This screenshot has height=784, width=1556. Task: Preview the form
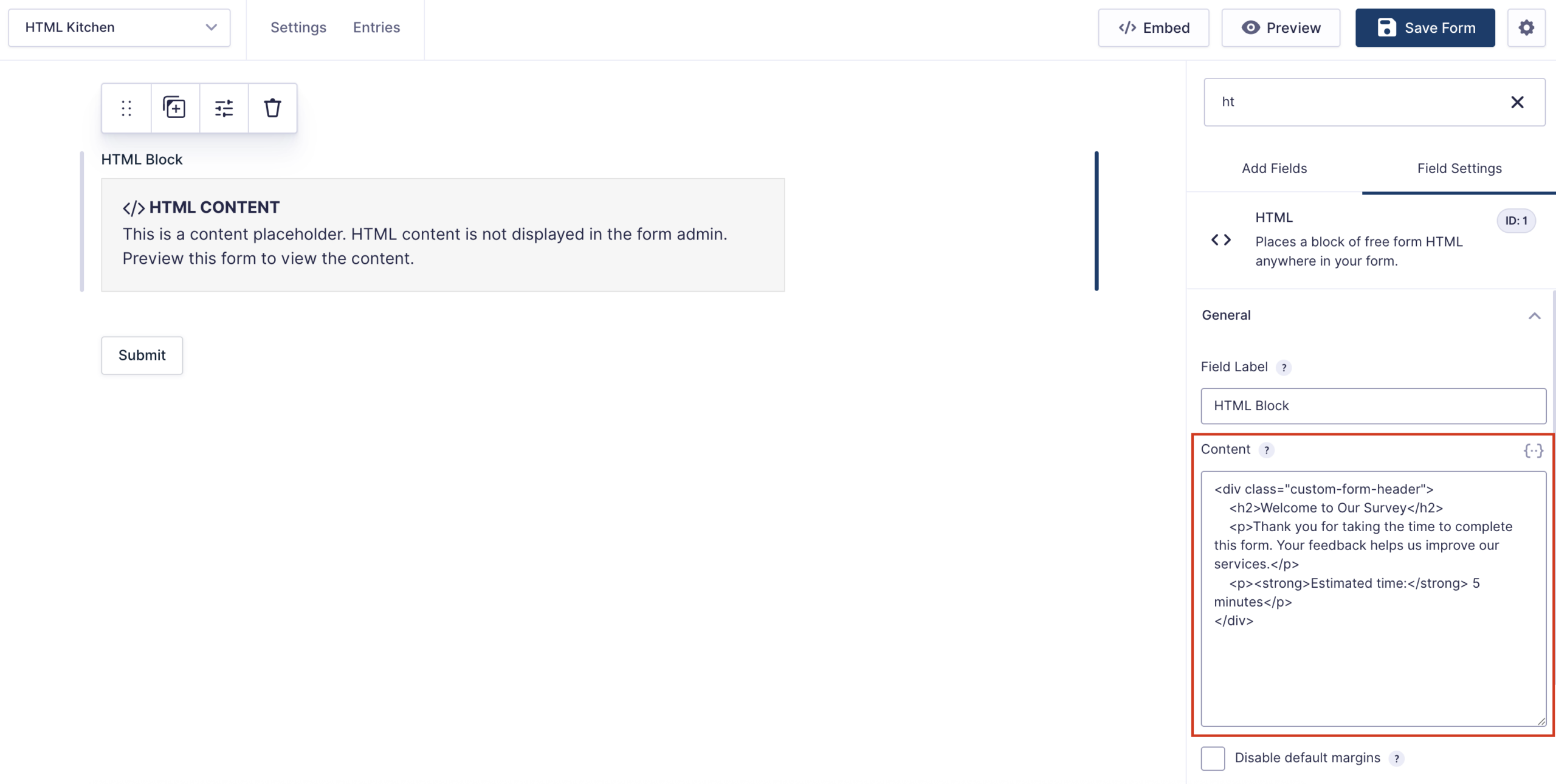(x=1281, y=28)
